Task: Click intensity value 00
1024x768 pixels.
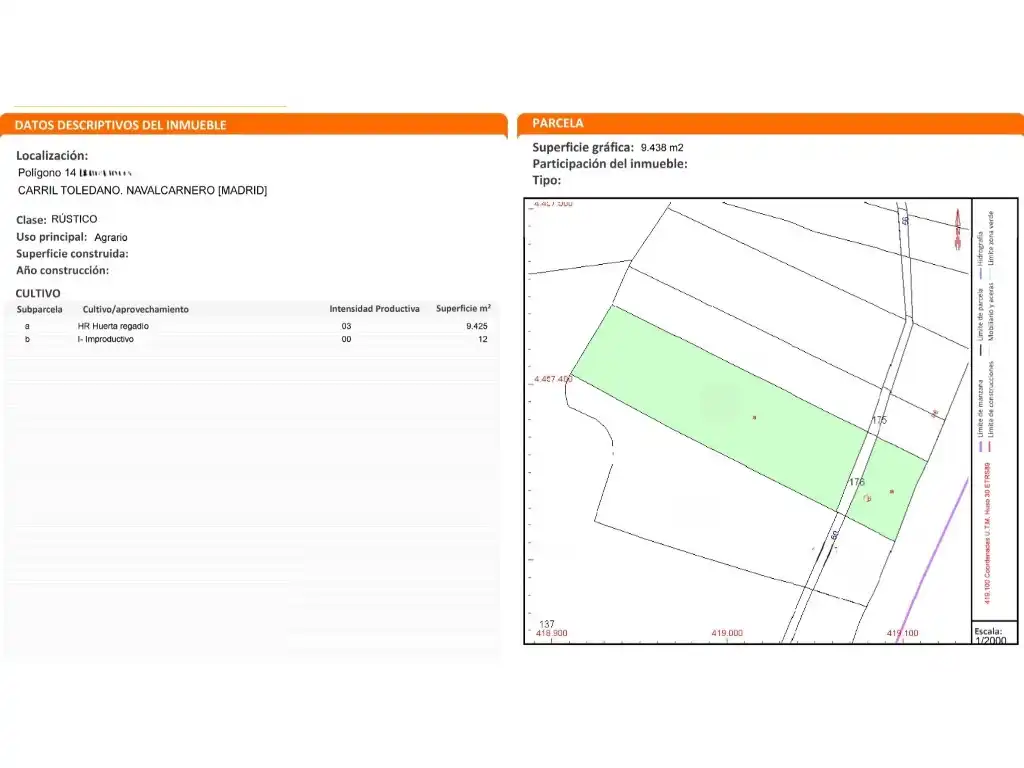Action: (346, 339)
